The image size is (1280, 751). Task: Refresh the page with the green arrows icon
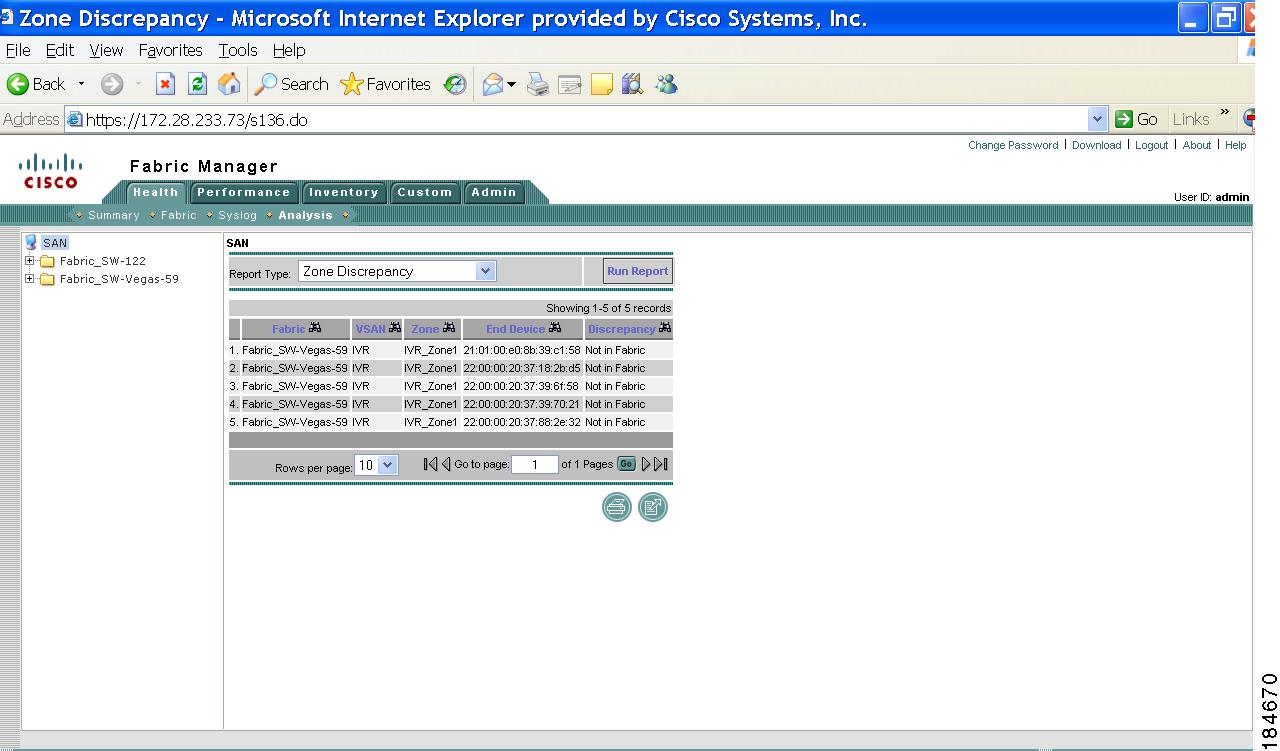pos(198,85)
